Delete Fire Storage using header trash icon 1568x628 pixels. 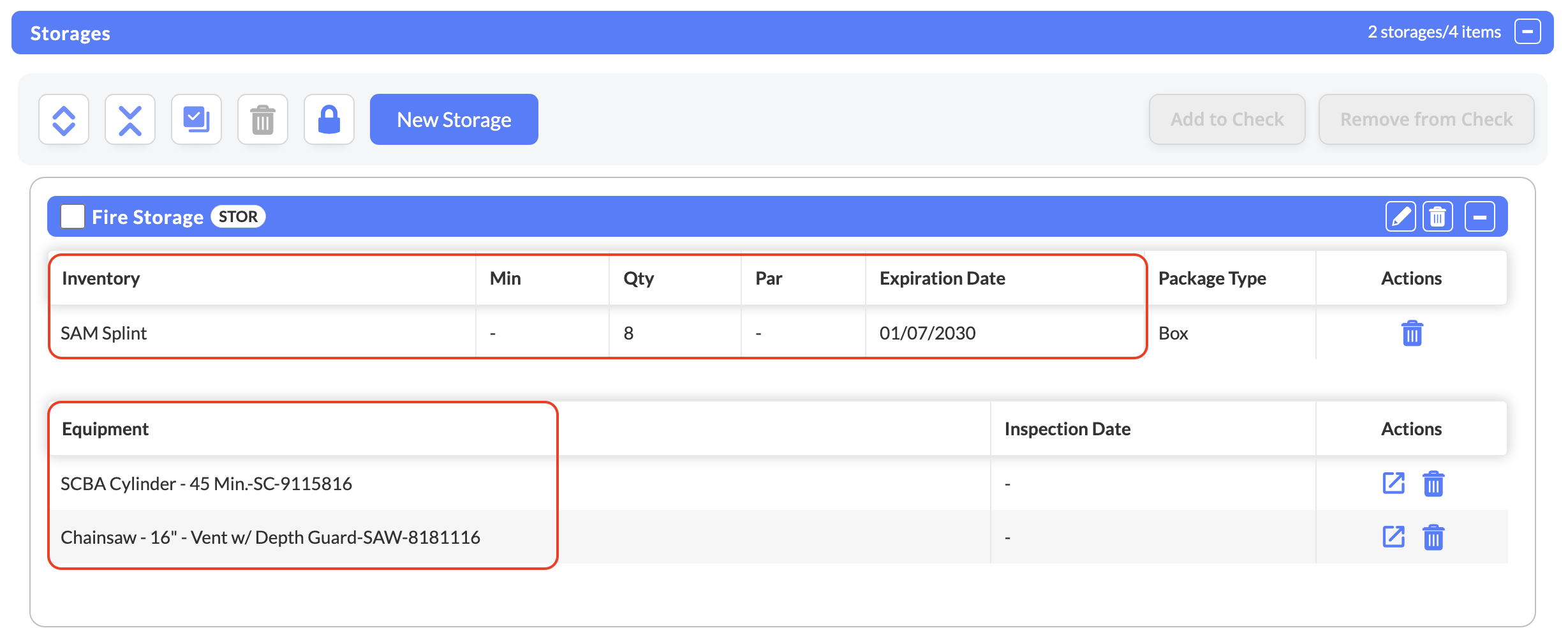[x=1438, y=217]
